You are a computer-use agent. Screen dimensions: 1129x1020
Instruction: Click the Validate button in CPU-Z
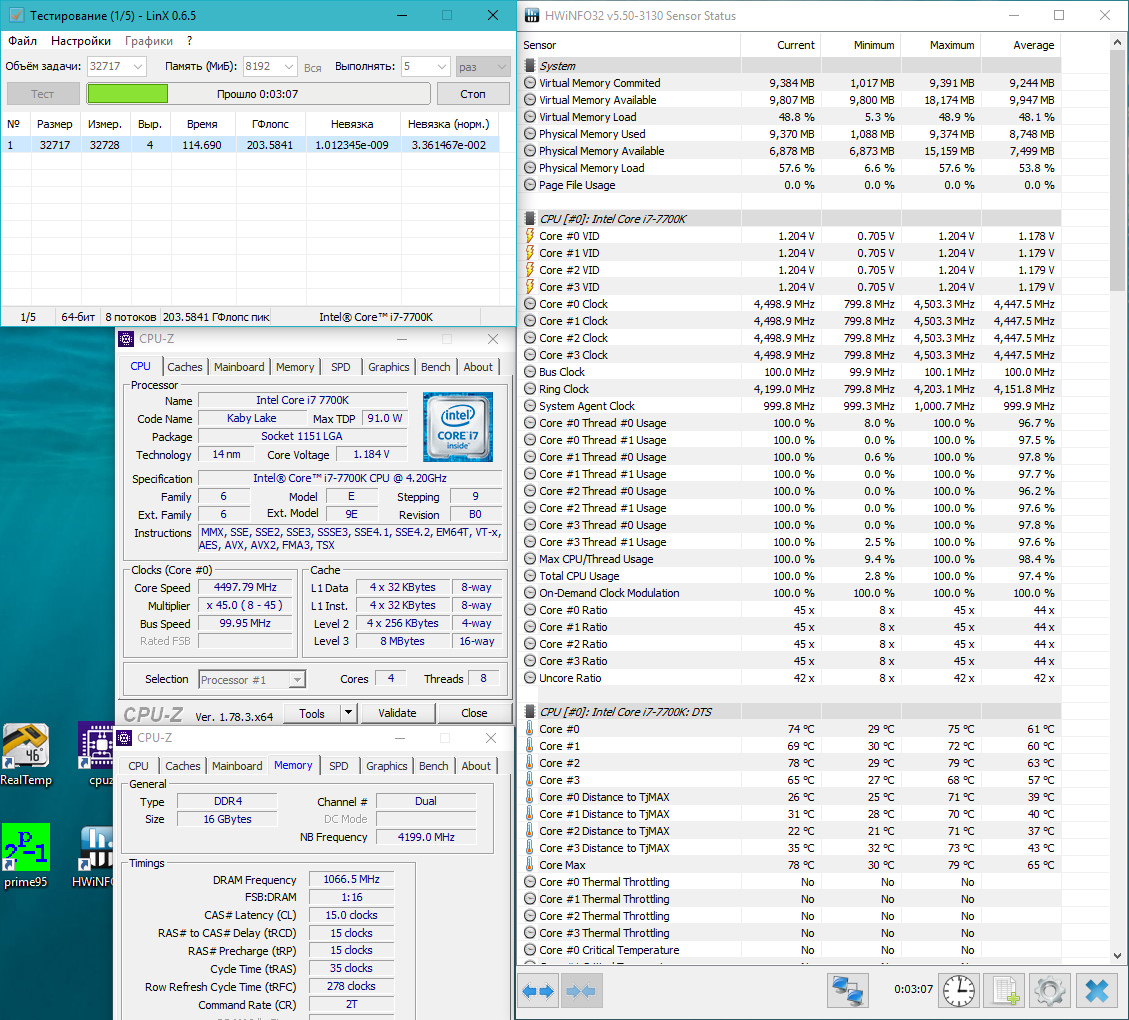click(x=397, y=713)
